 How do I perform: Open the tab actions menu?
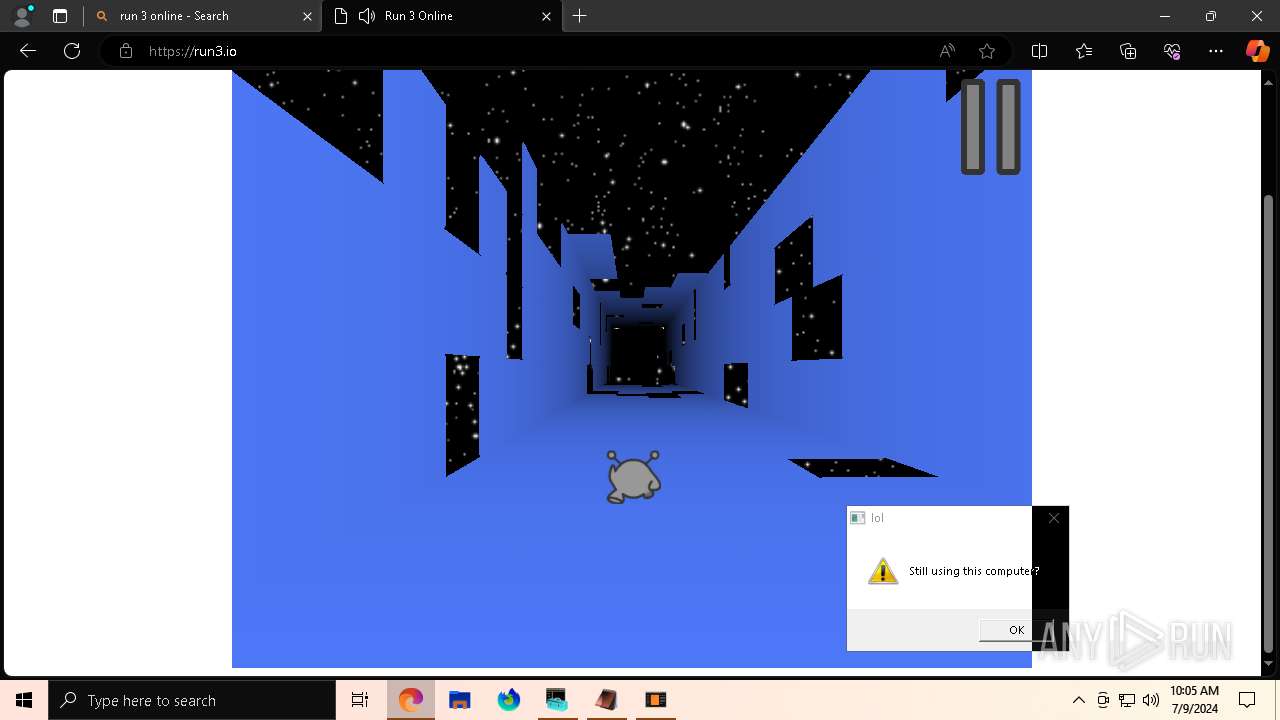click(60, 16)
